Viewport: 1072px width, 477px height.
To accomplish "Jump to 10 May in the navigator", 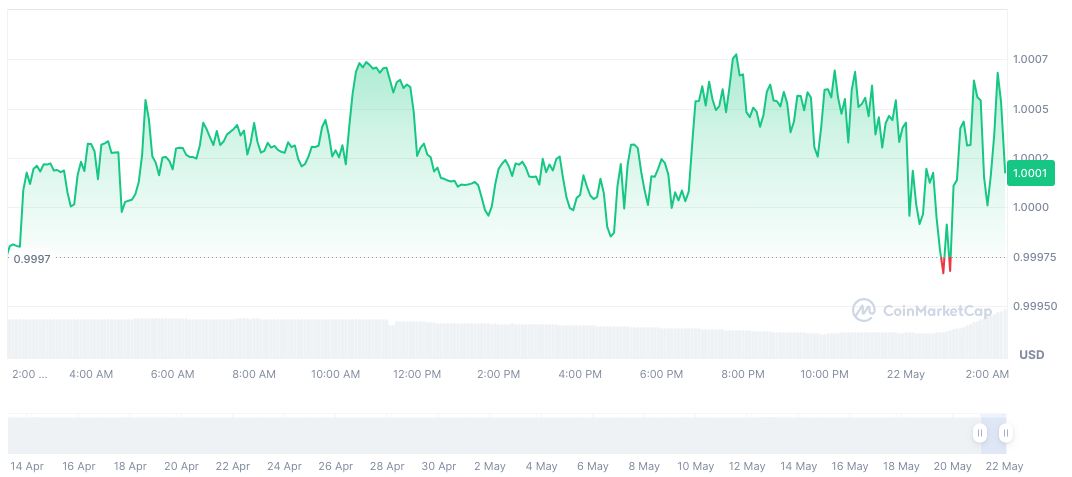I will pyautogui.click(x=696, y=466).
